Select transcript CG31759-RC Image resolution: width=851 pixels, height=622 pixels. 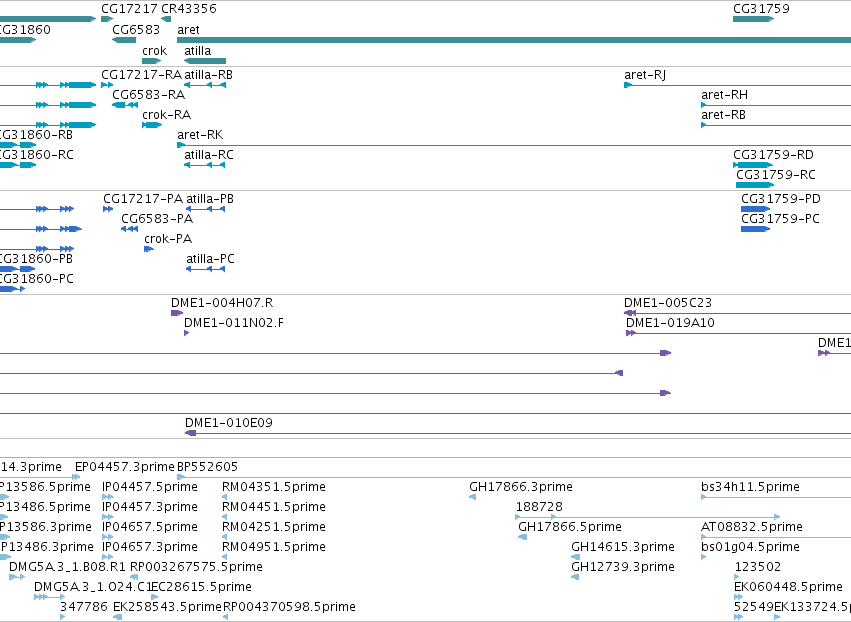point(776,175)
